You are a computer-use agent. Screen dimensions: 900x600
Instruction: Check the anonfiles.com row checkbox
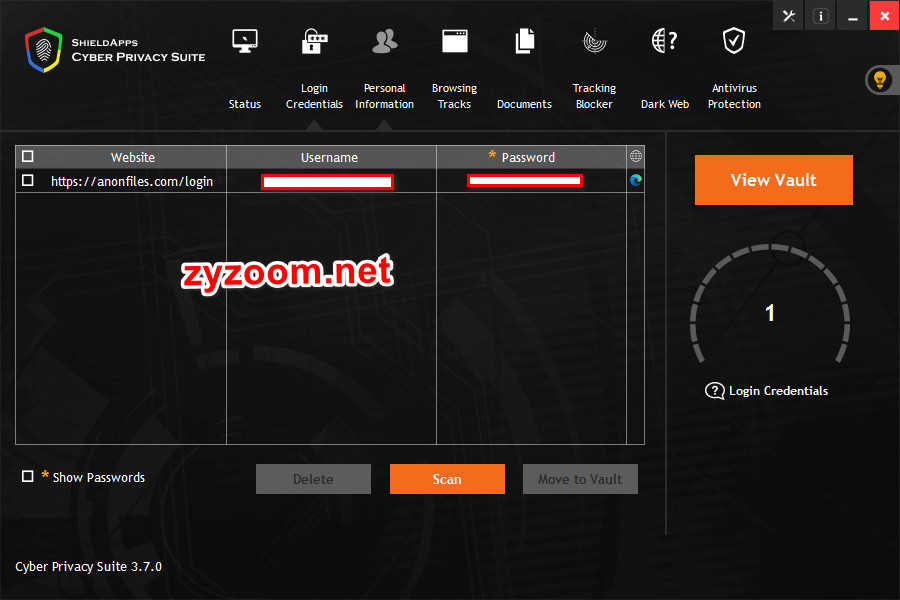click(28, 180)
